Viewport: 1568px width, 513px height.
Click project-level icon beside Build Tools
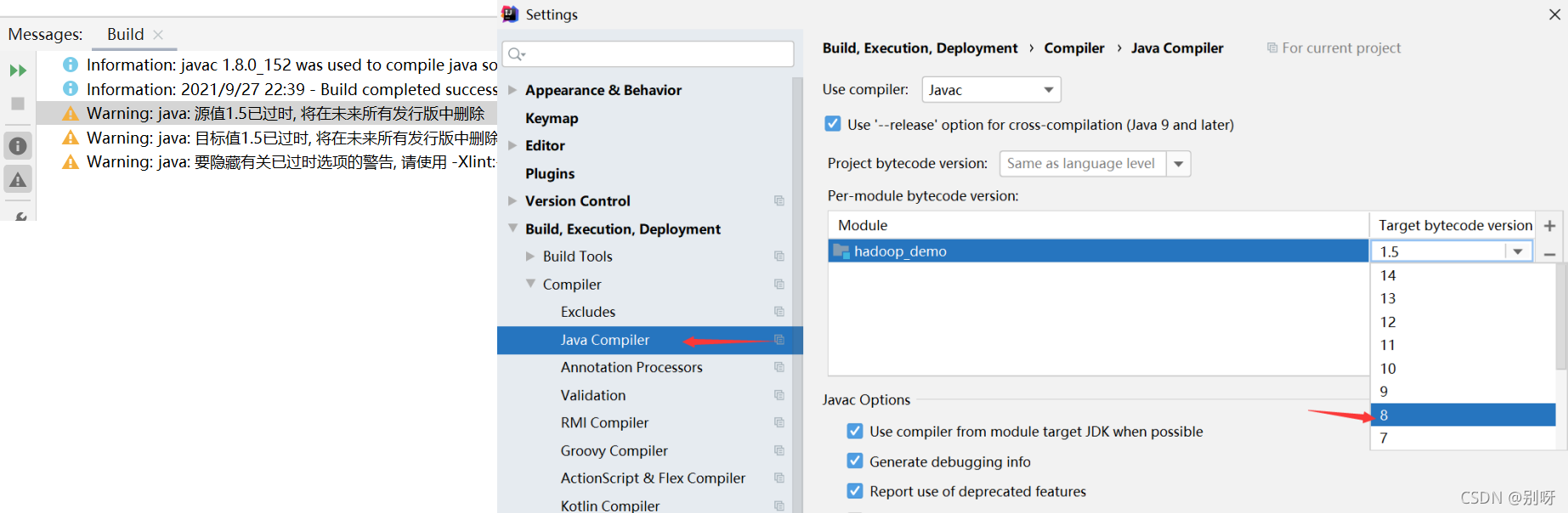pyautogui.click(x=779, y=256)
